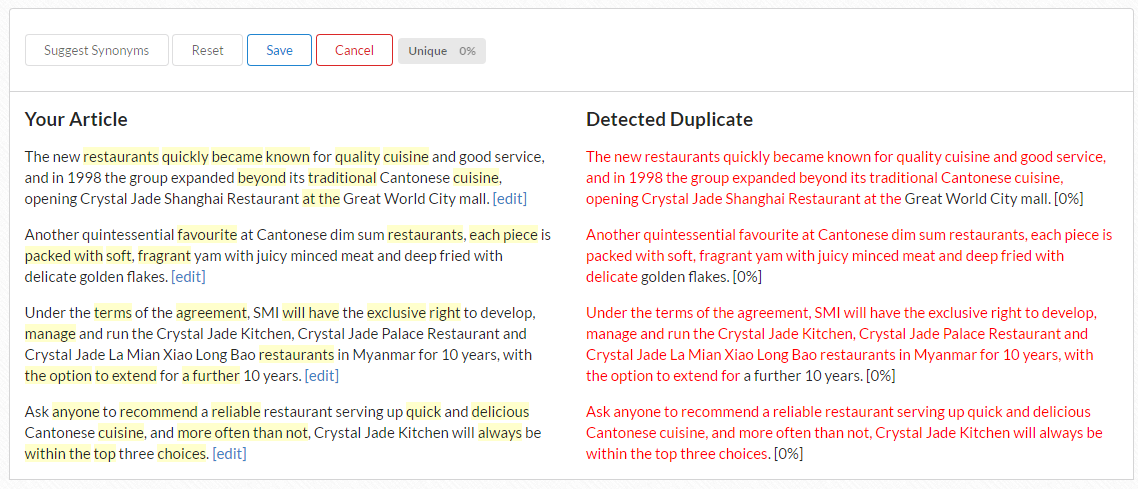This screenshot has height=489, width=1138.
Task: Select highlighted 'each piece' in Your Article
Action: click(x=504, y=235)
